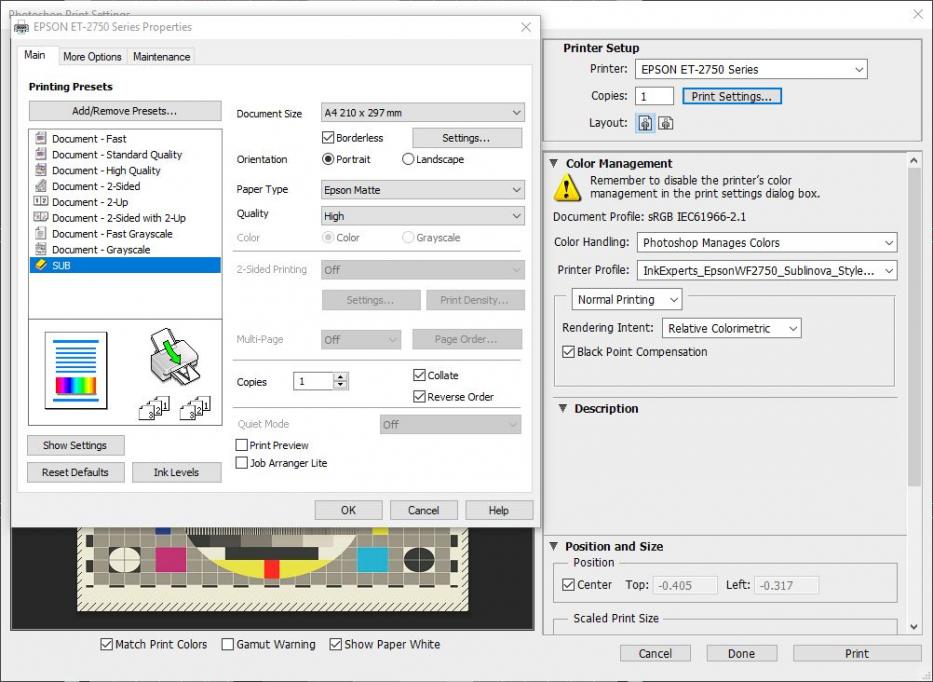Open the Rendering Intent dropdown
The image size is (933, 682).
click(731, 328)
